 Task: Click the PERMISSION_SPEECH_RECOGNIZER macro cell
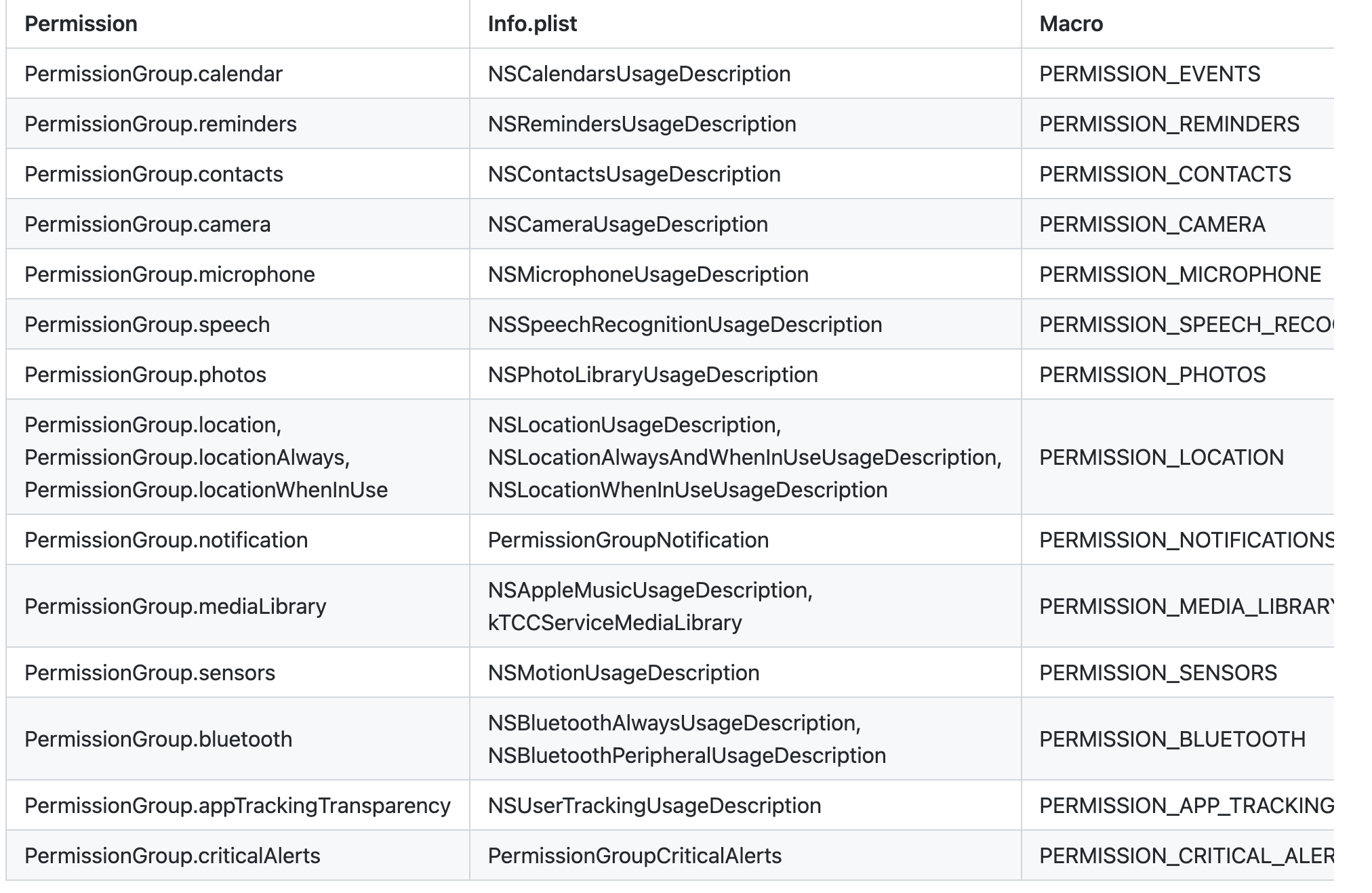tap(1185, 325)
